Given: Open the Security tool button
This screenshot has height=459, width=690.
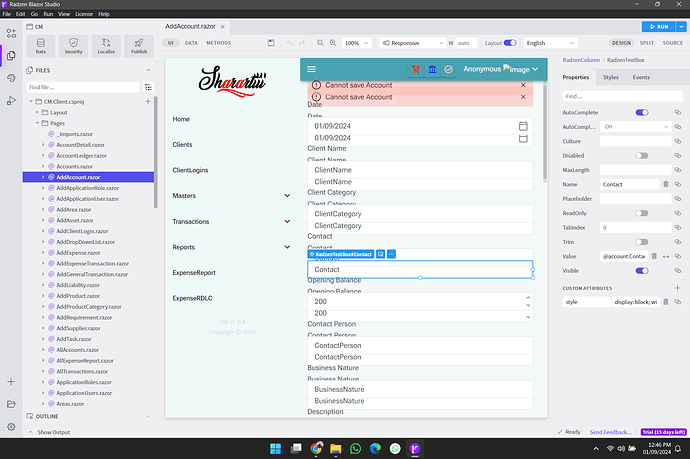Looking at the screenshot, I should [x=73, y=46].
